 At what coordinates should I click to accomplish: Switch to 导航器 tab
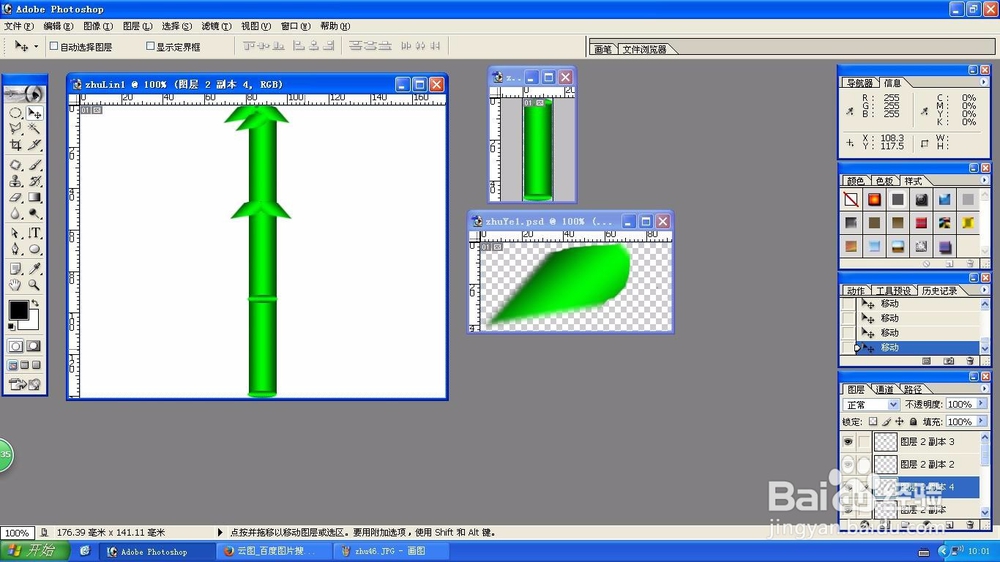pyautogui.click(x=860, y=83)
